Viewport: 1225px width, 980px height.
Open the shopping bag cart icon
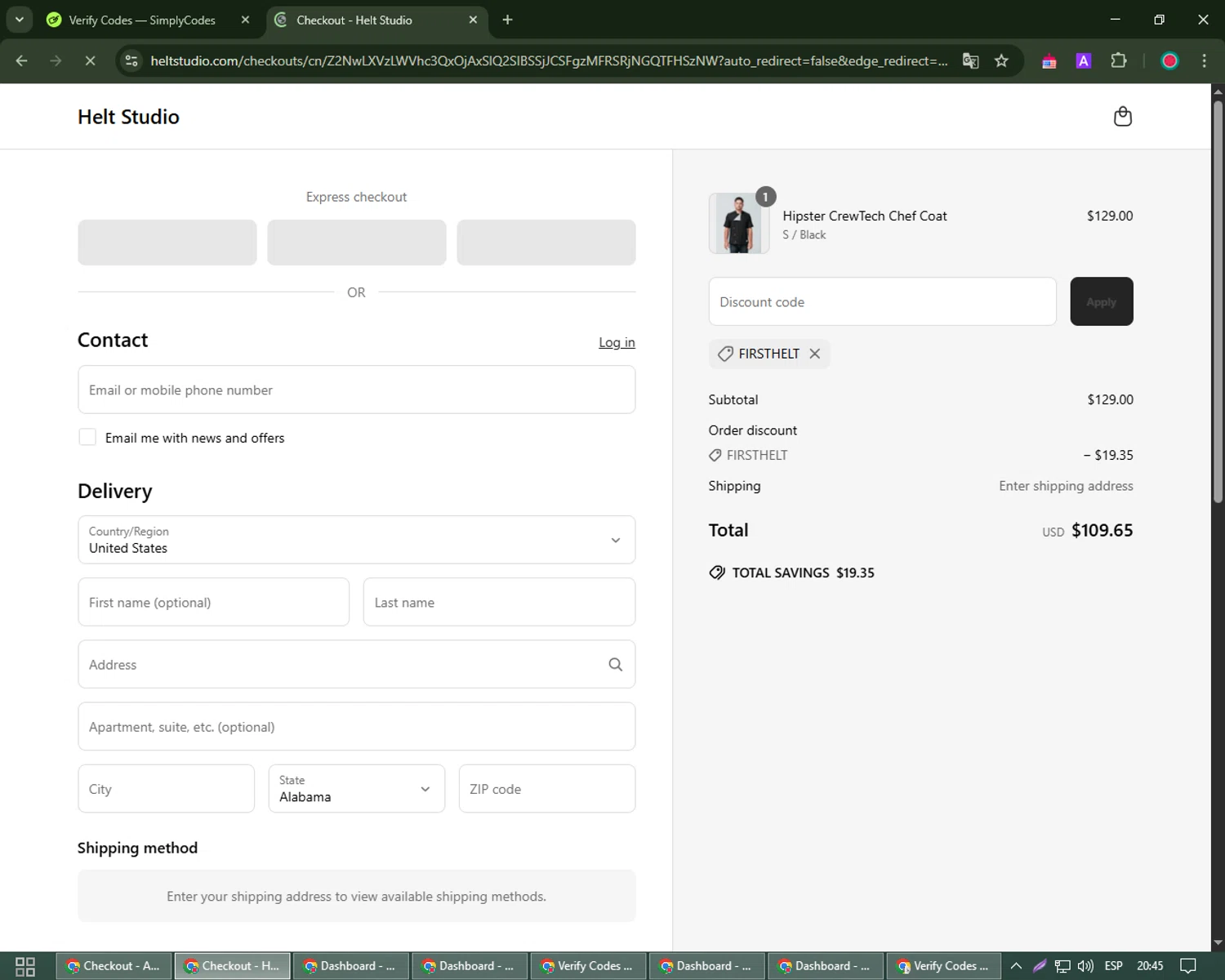[x=1123, y=117]
